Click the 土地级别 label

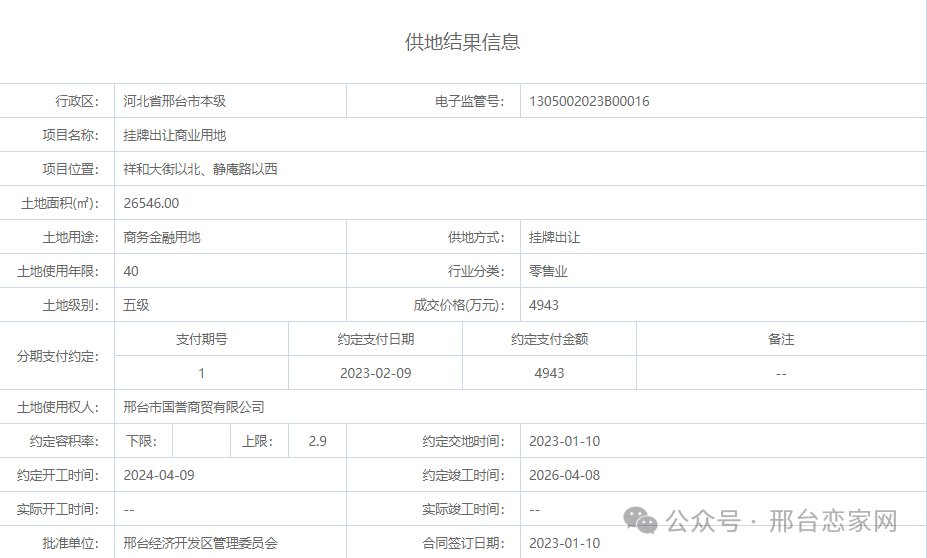70,305
